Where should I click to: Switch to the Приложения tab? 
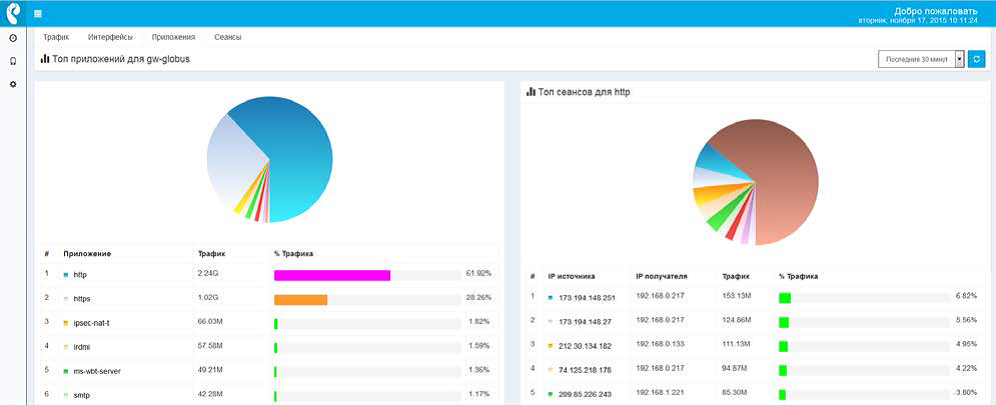[173, 37]
